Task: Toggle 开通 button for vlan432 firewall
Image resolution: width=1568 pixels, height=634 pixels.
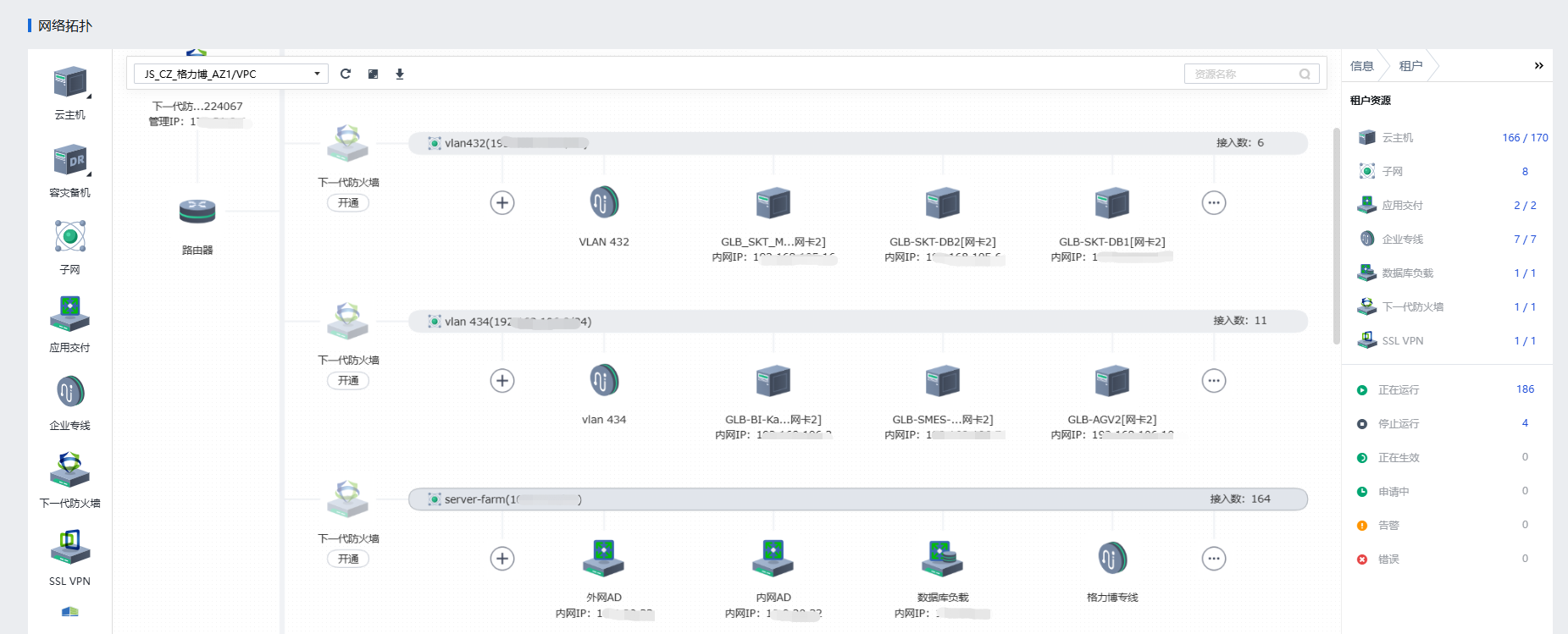Action: click(x=348, y=203)
